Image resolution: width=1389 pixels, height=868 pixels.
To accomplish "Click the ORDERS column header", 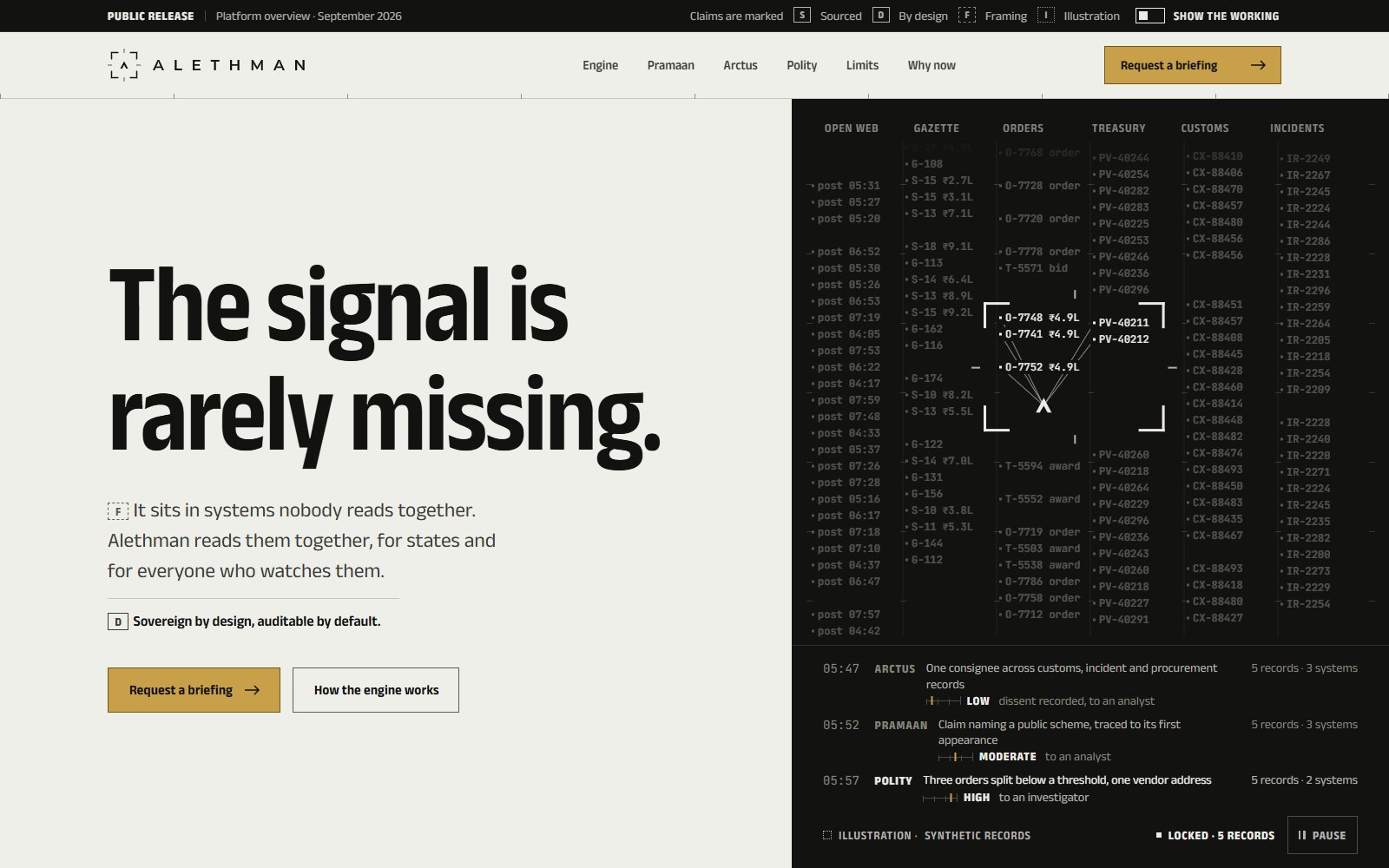I will 1023,128.
